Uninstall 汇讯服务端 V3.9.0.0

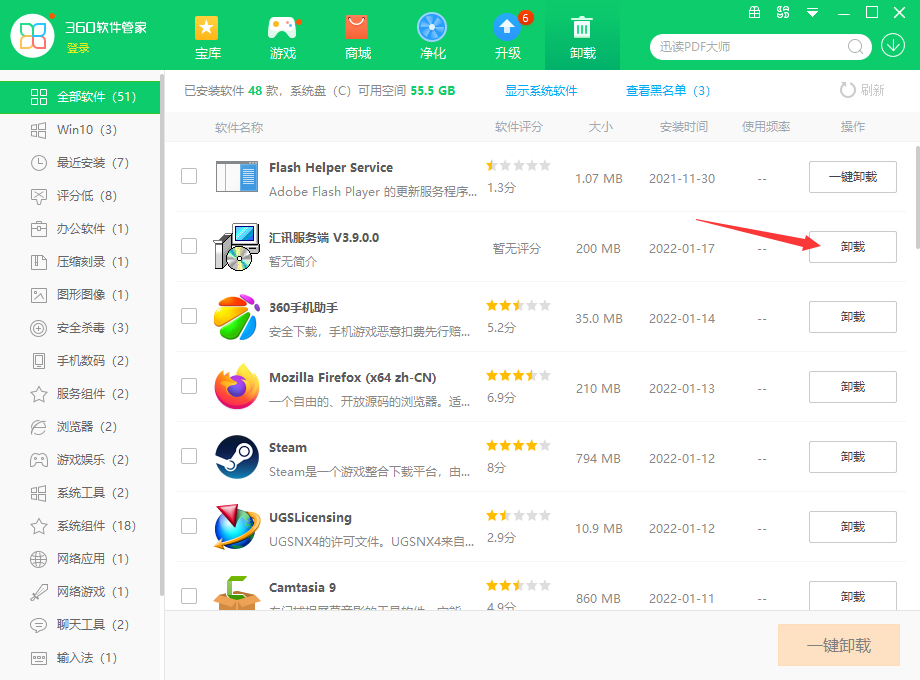853,246
